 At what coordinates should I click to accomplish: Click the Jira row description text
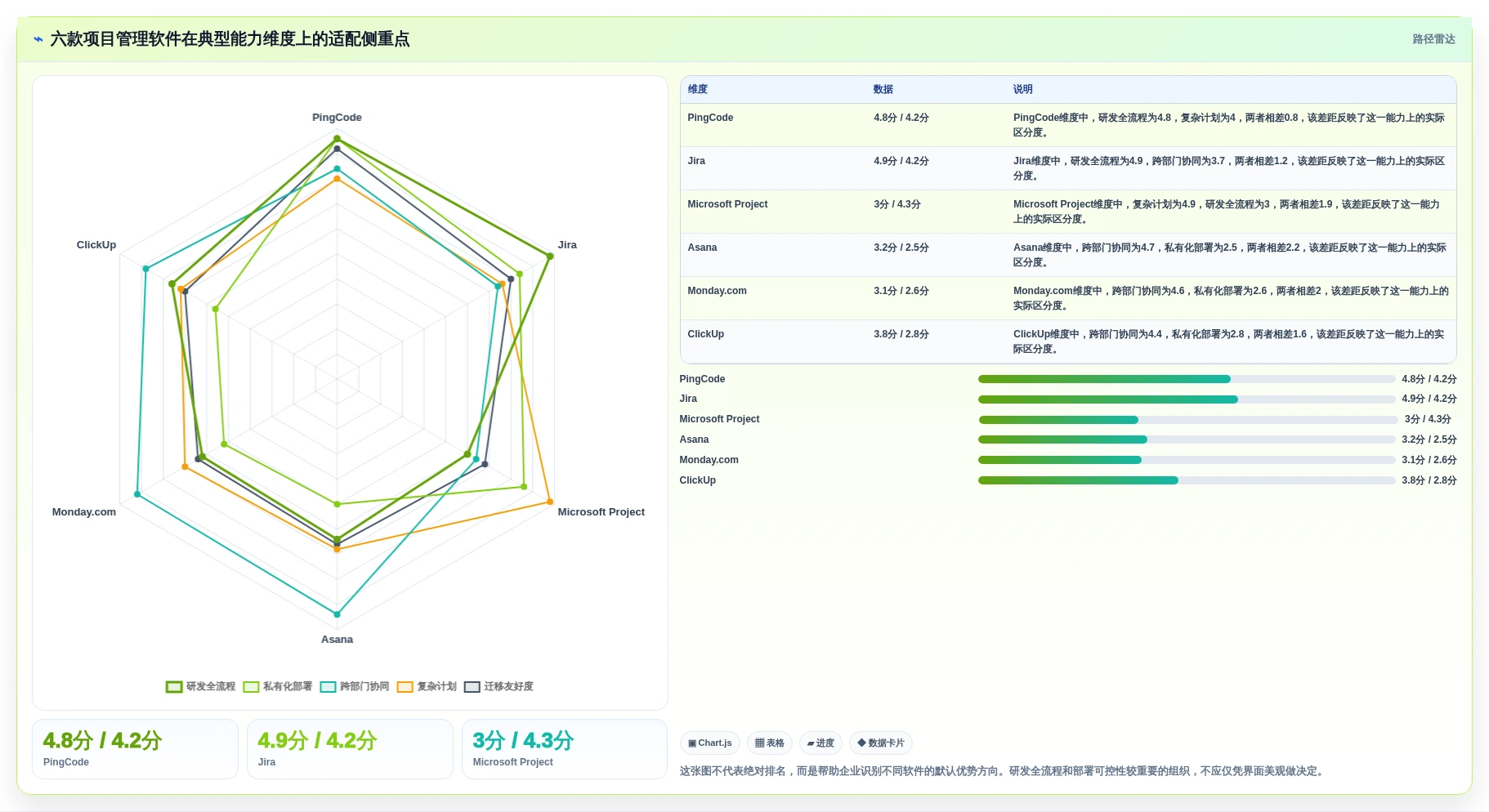[x=1230, y=168]
